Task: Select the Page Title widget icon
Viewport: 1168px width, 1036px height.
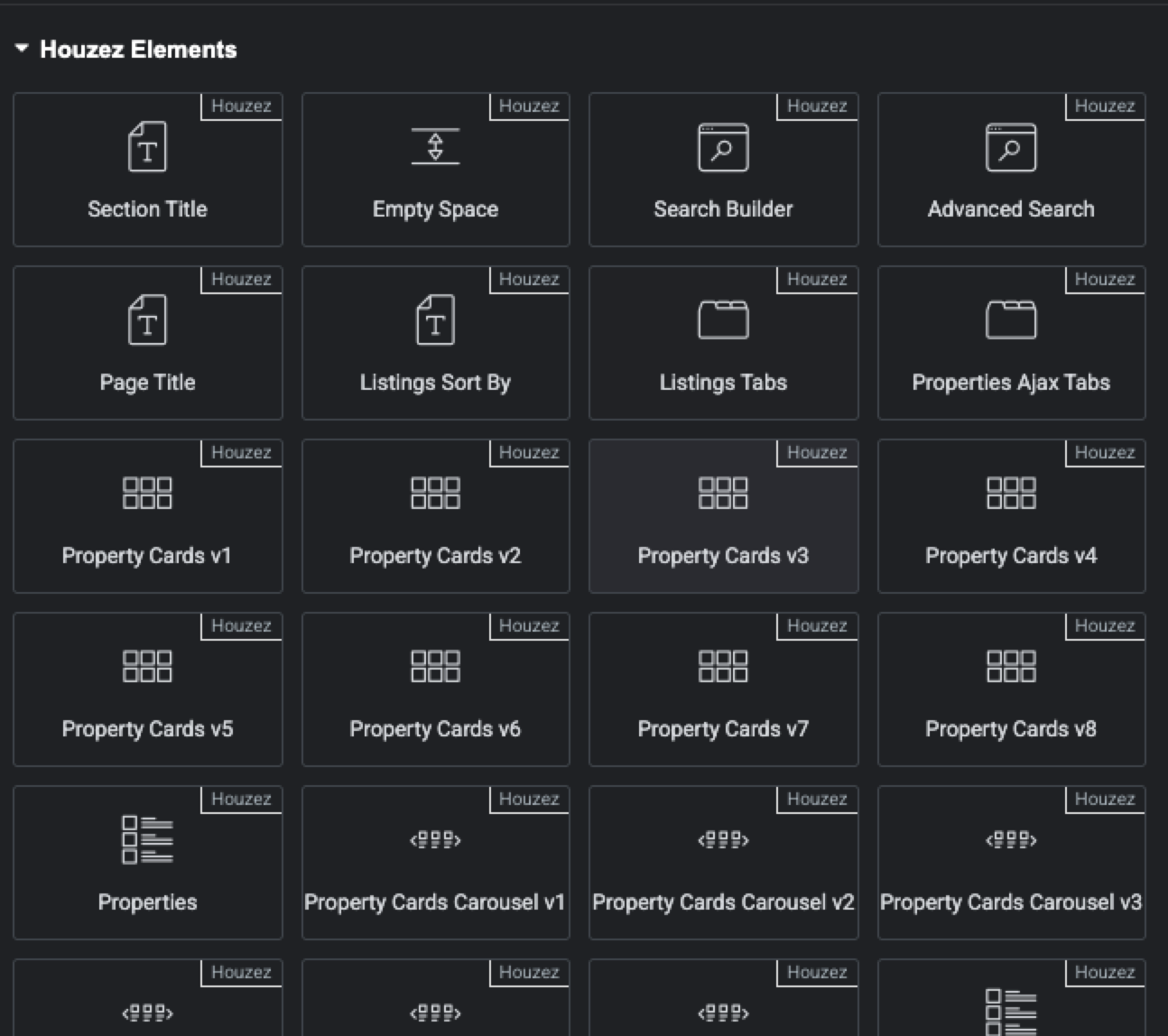Action: tap(147, 320)
